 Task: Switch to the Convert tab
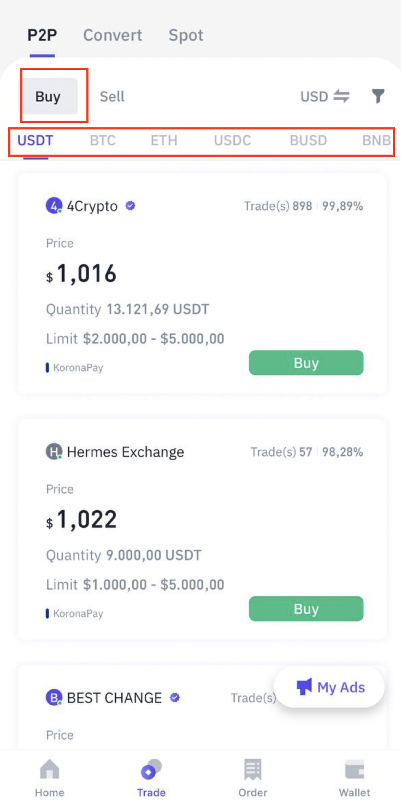(x=113, y=35)
